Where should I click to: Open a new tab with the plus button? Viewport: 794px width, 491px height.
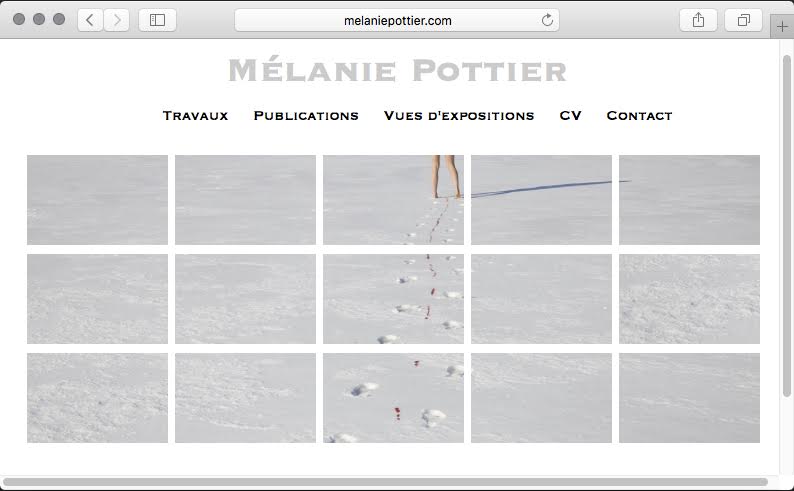coord(782,27)
